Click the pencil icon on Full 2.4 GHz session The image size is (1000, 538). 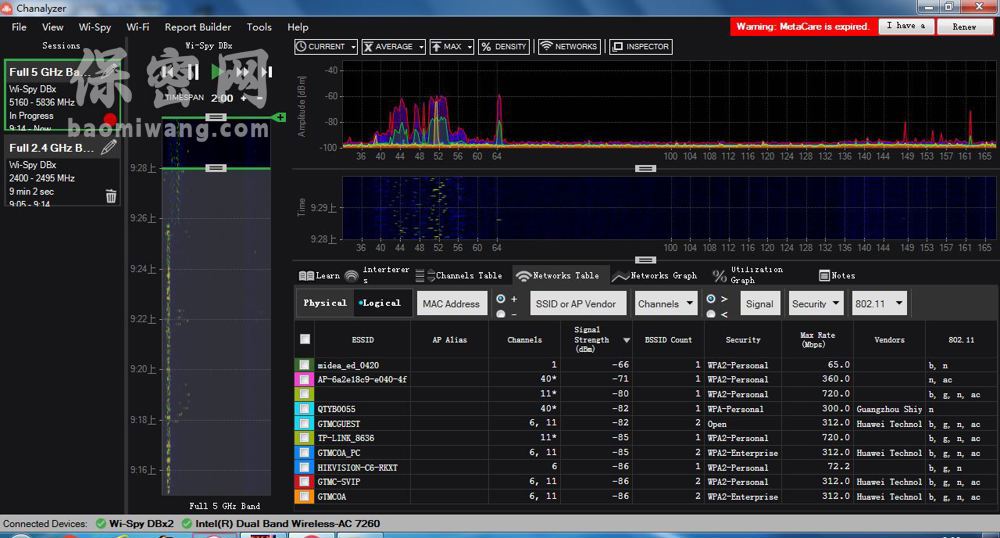(109, 147)
